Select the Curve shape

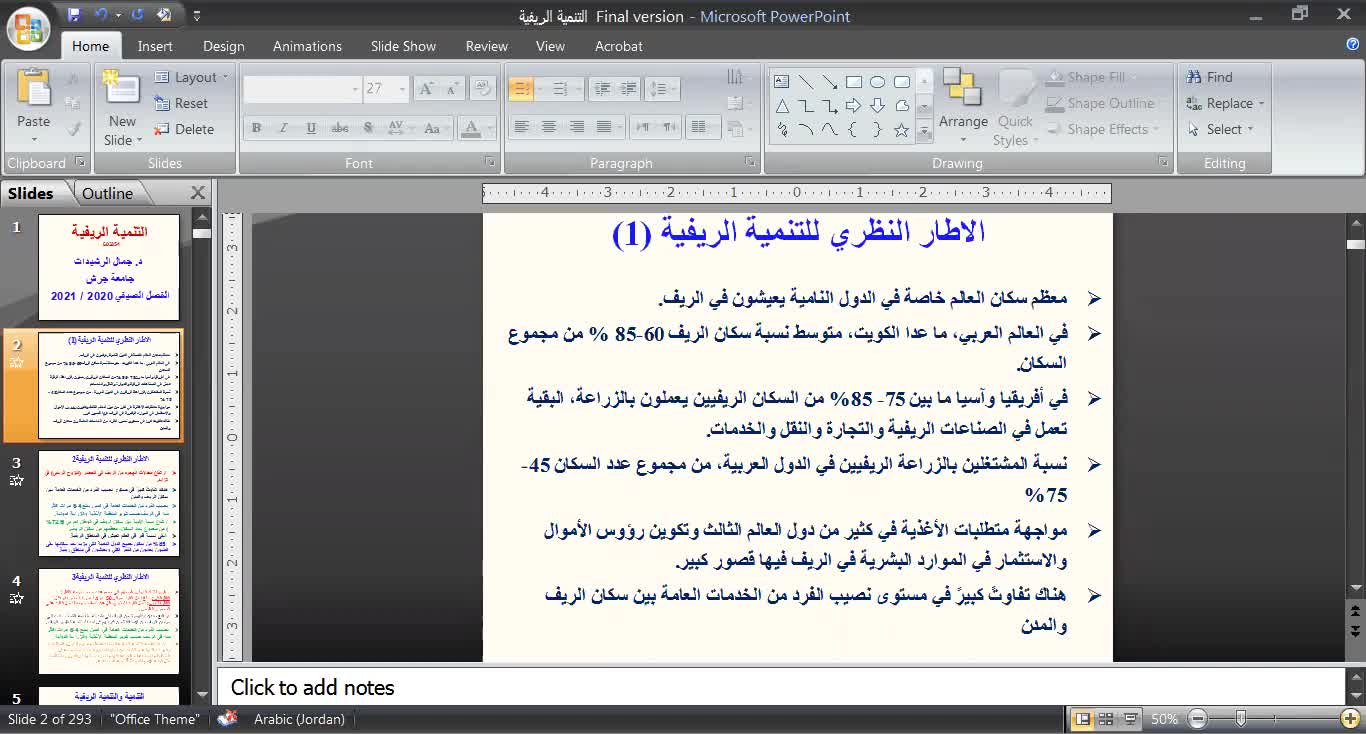click(829, 129)
